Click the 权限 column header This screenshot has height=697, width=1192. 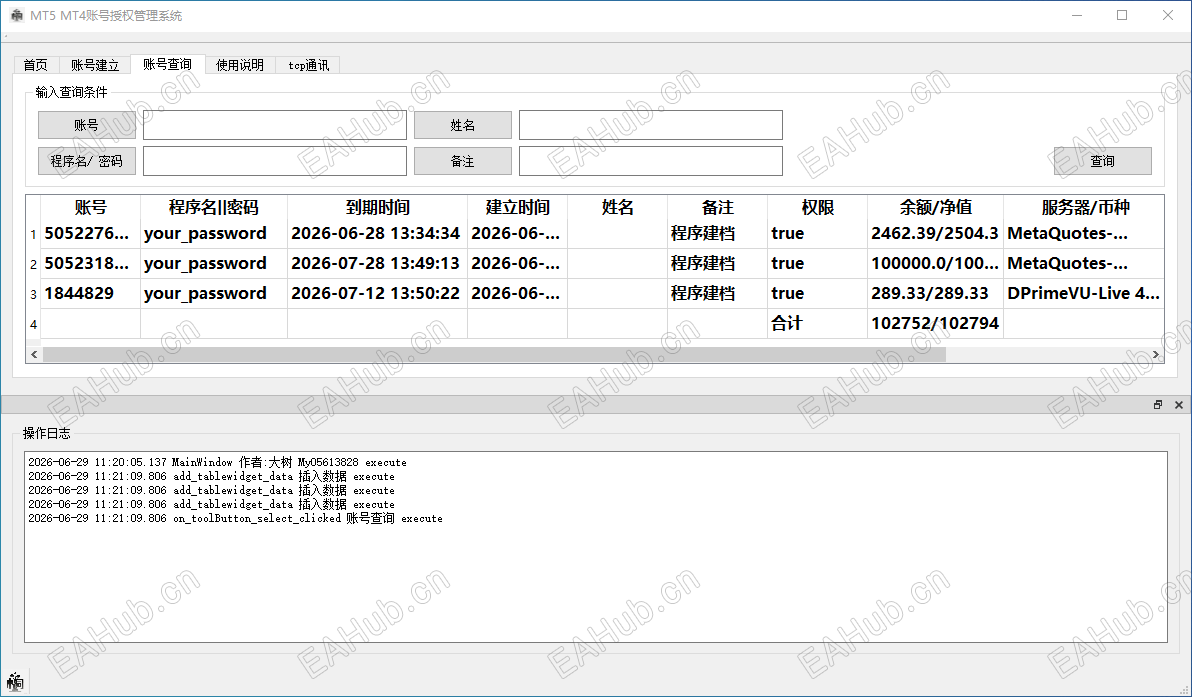[x=817, y=208]
